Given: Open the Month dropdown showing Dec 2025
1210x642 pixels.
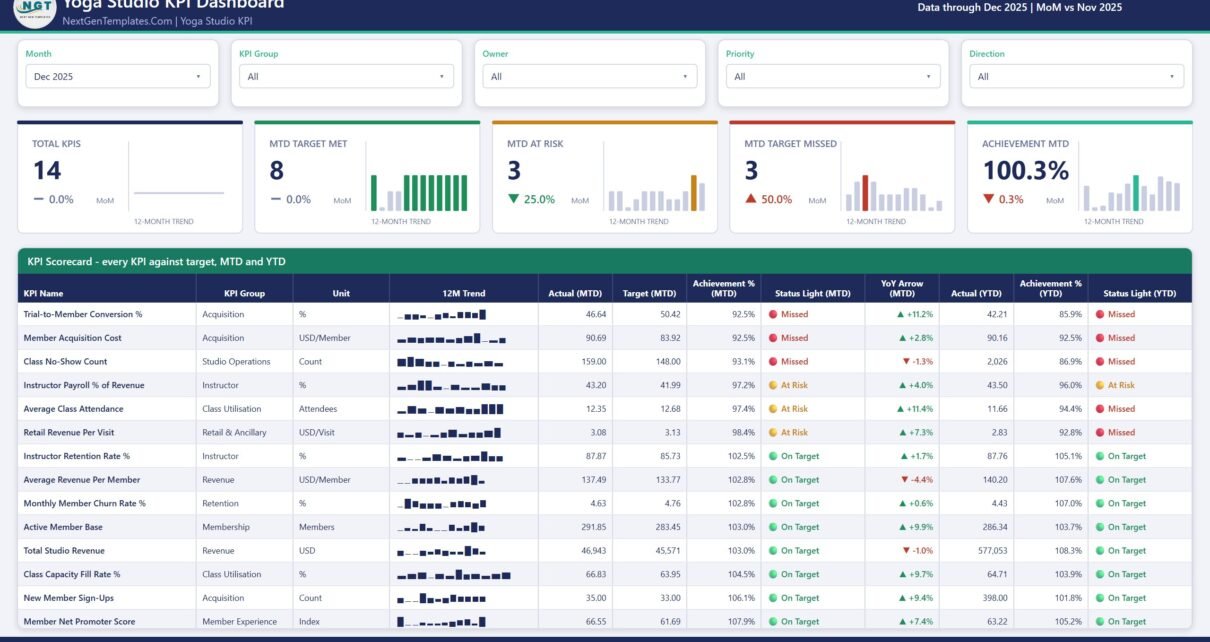Looking at the screenshot, I should tap(118, 76).
